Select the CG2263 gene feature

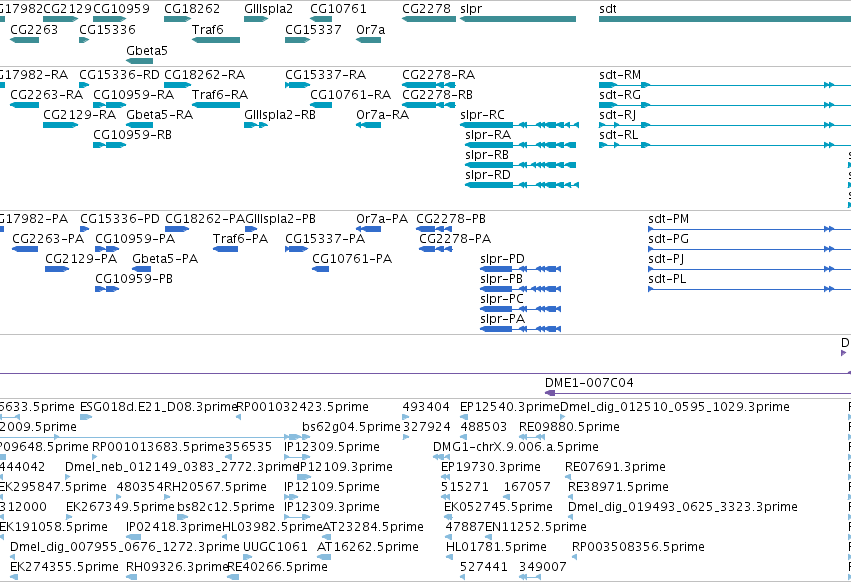click(x=24, y=40)
